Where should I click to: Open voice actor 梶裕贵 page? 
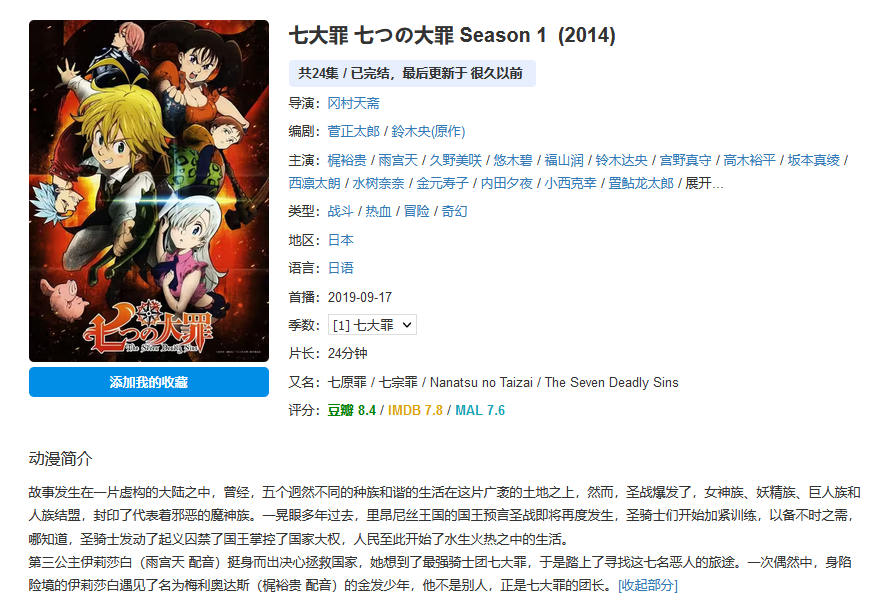[x=347, y=161]
